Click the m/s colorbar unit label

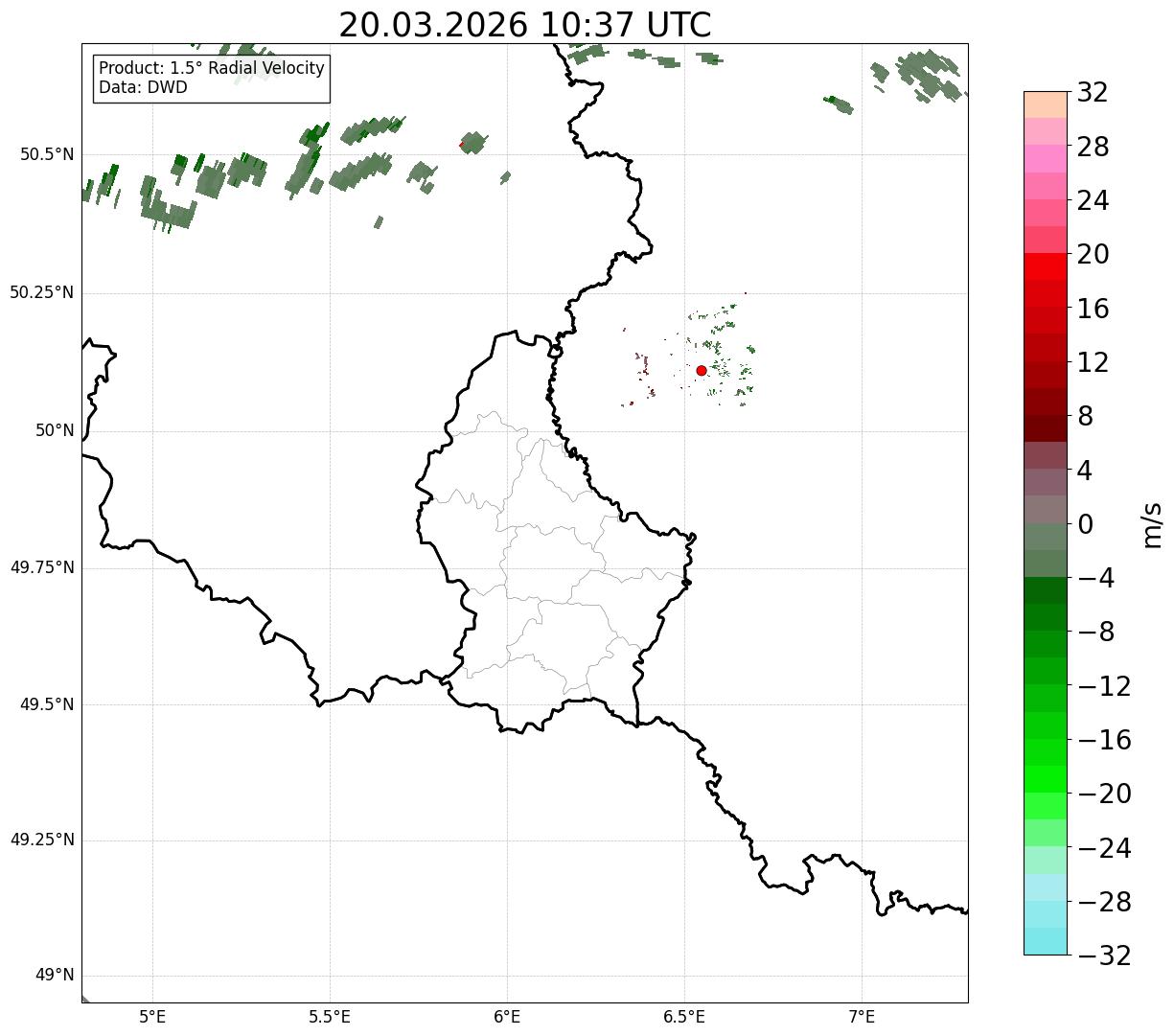1152,524
